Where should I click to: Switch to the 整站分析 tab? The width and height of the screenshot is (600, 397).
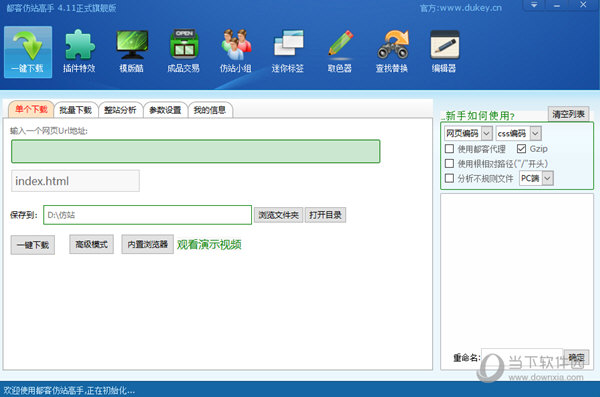point(120,110)
